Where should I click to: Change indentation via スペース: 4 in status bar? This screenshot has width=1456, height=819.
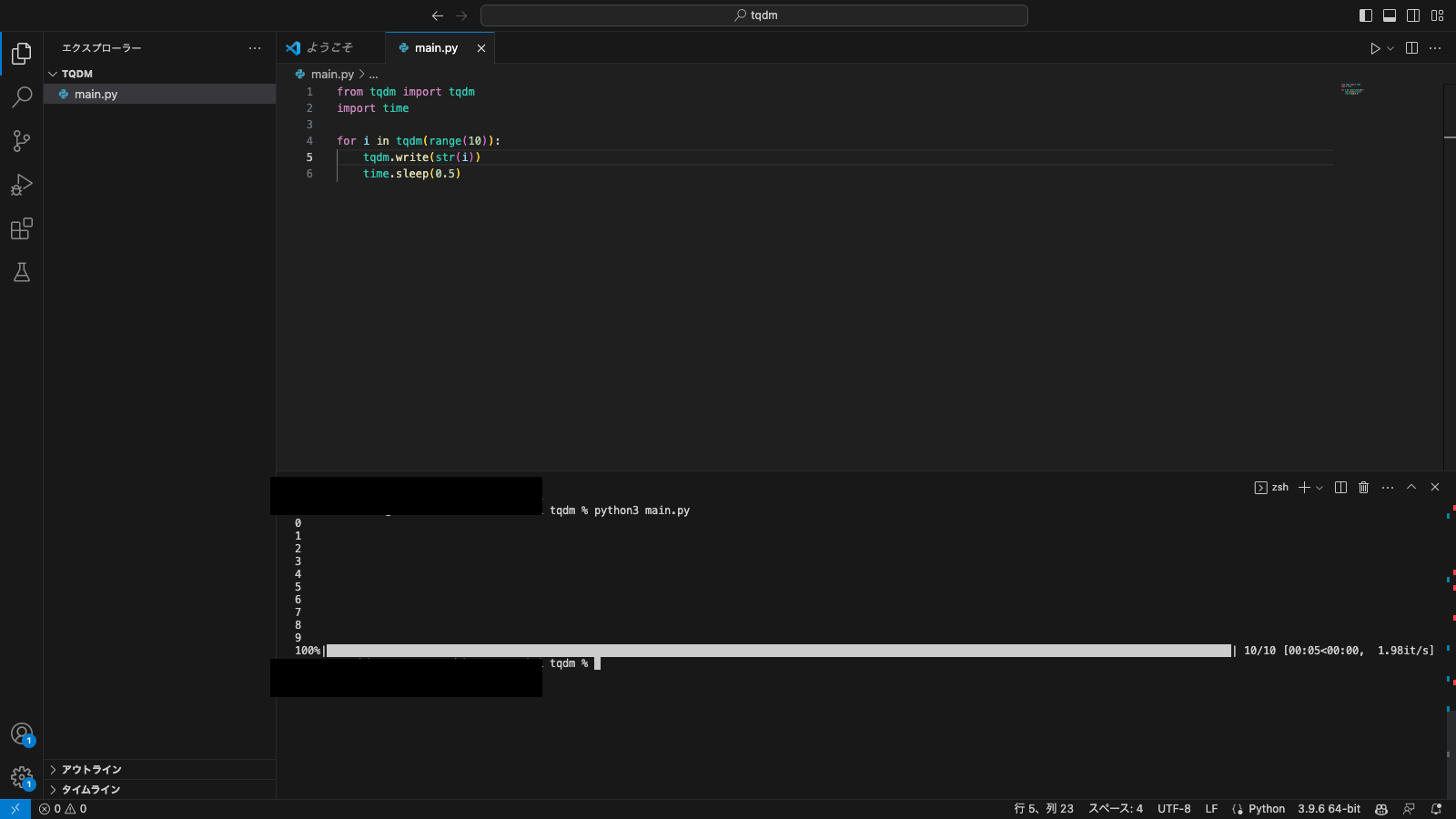[1117, 809]
